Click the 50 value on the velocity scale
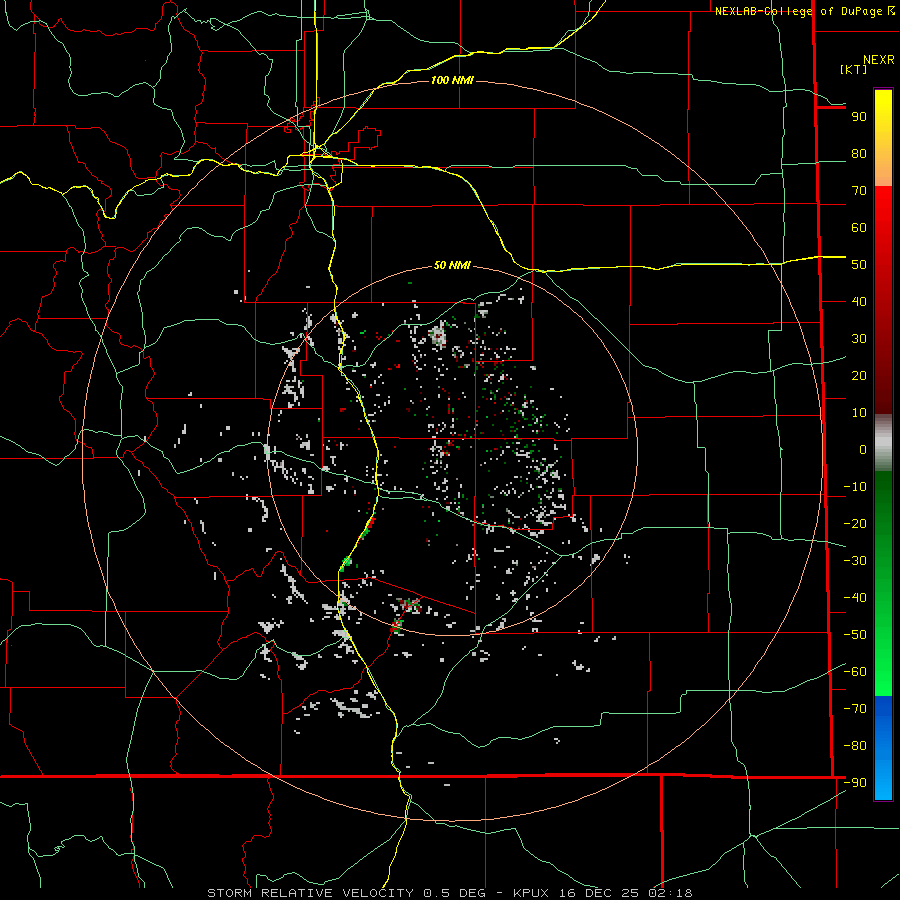This screenshot has width=900, height=900. point(859,265)
